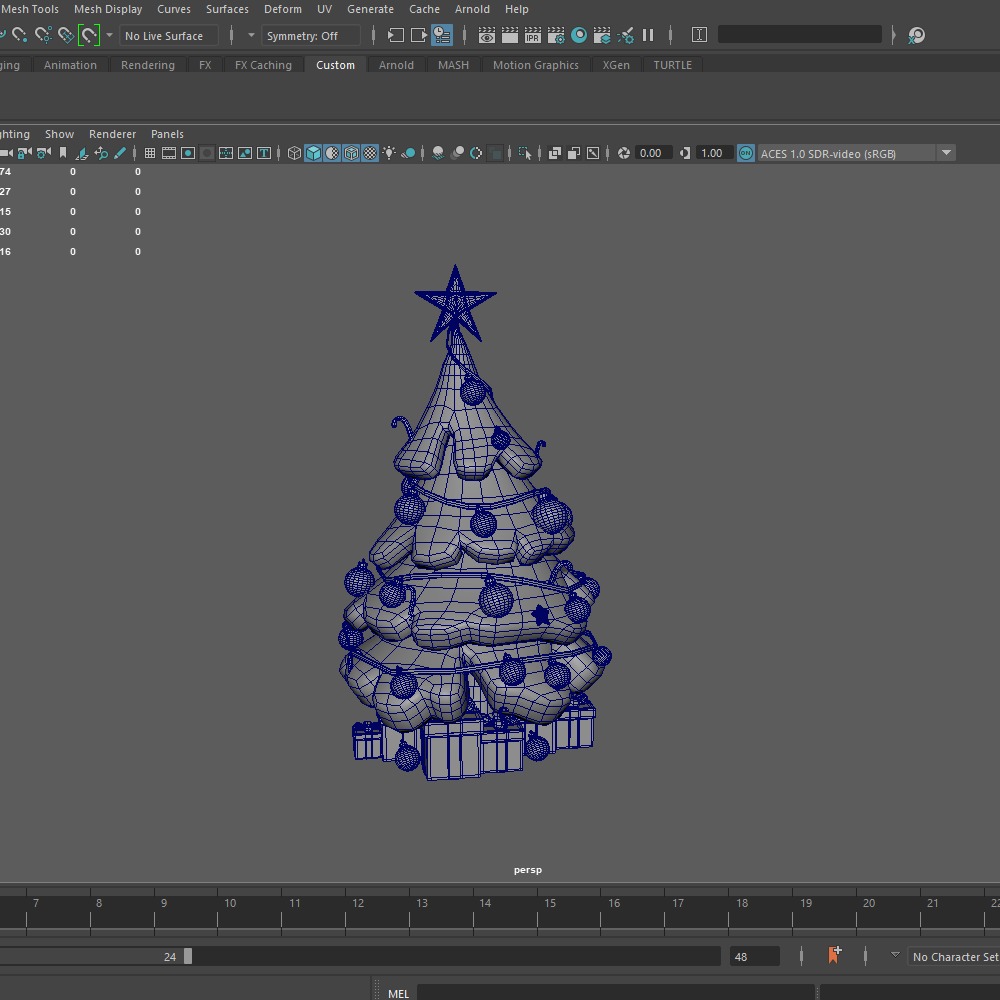Toggle 2D pan/zoom icon
This screenshot has height=1000, width=1000.
point(101,153)
